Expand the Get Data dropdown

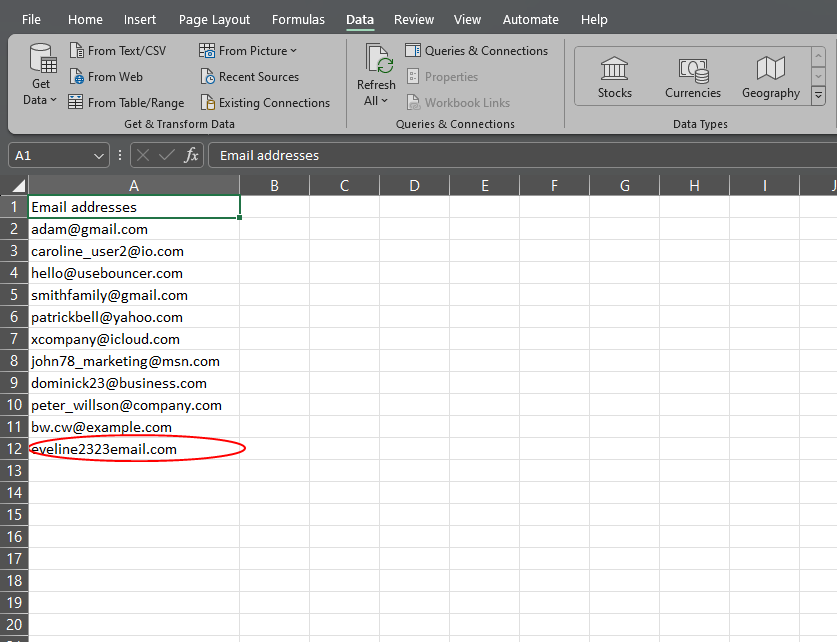pos(40,76)
